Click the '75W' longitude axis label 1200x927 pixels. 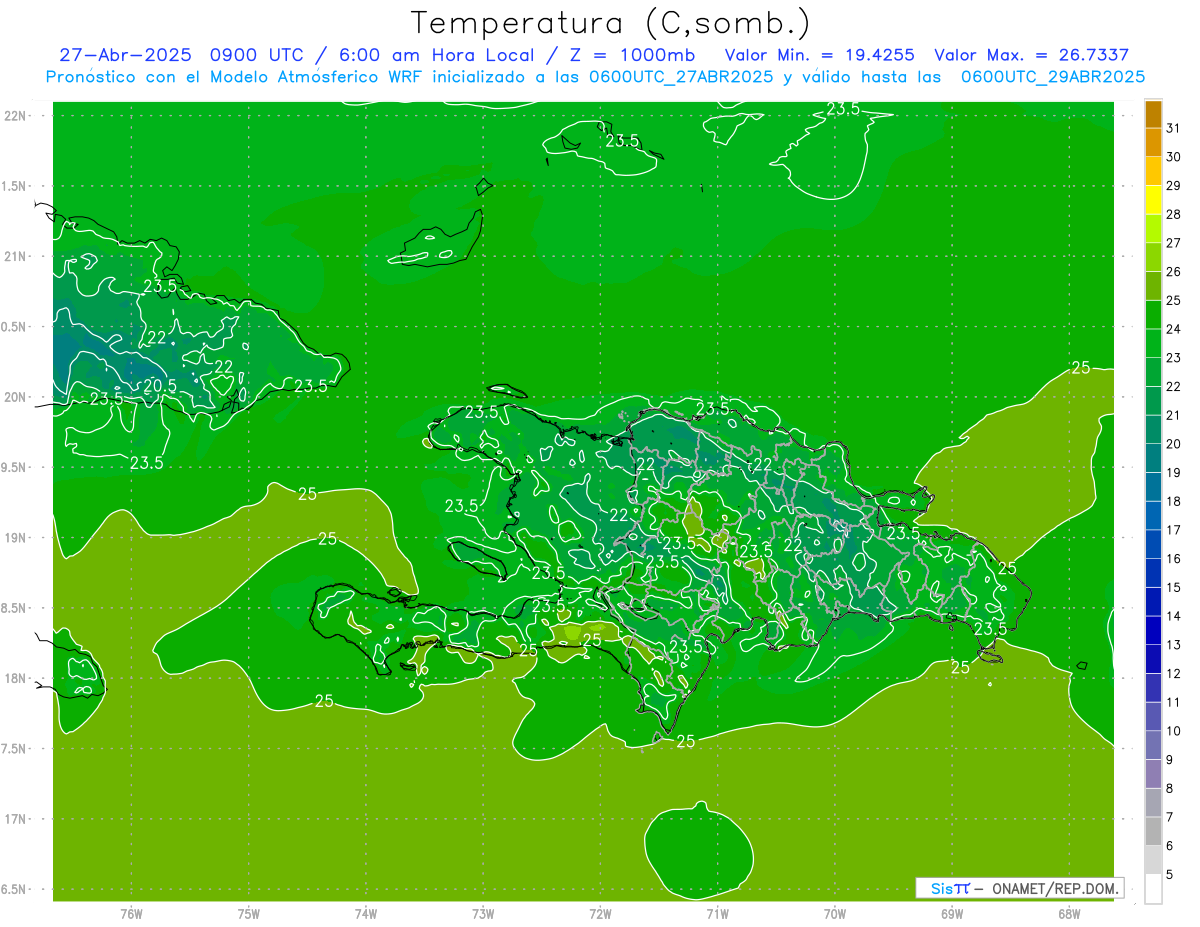[249, 913]
